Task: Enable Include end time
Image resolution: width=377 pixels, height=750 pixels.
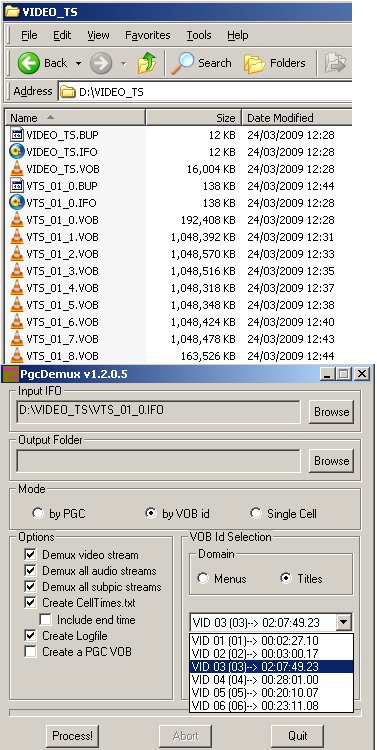Action: click(45, 619)
